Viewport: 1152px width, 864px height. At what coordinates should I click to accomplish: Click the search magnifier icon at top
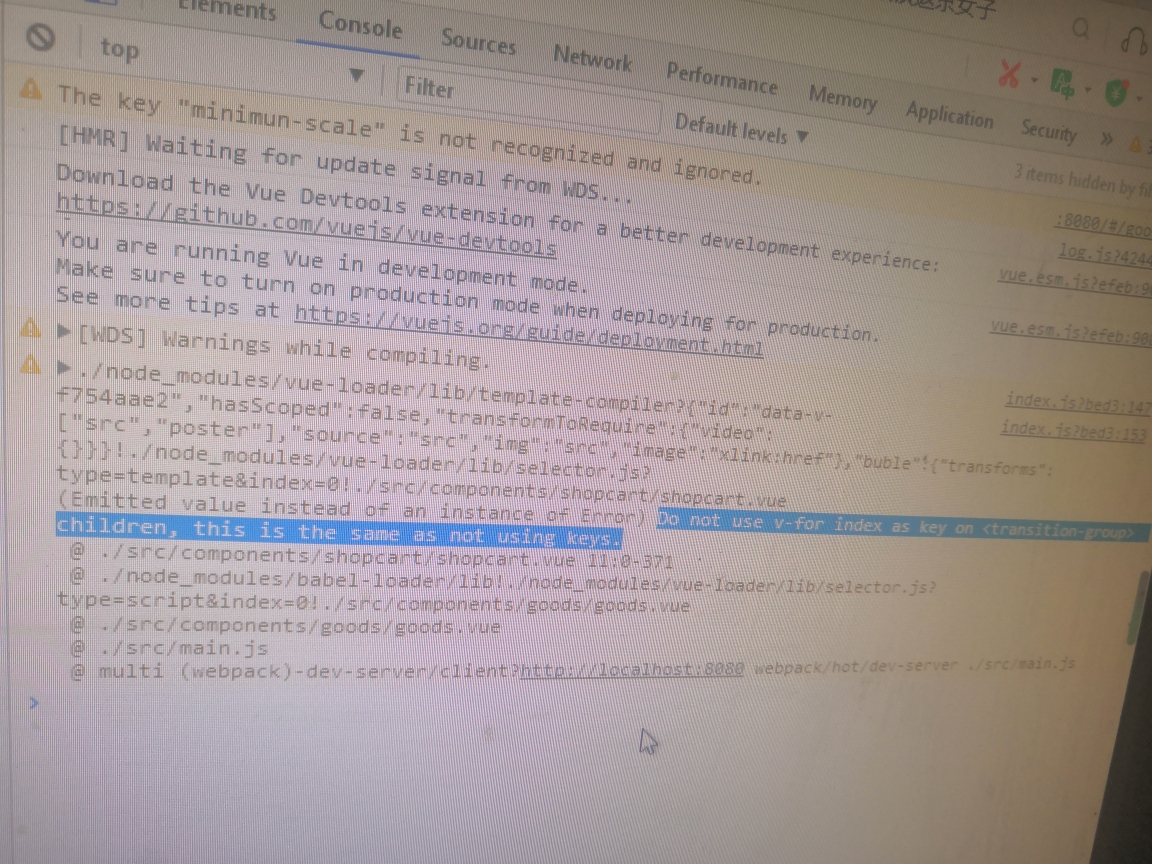[1081, 29]
